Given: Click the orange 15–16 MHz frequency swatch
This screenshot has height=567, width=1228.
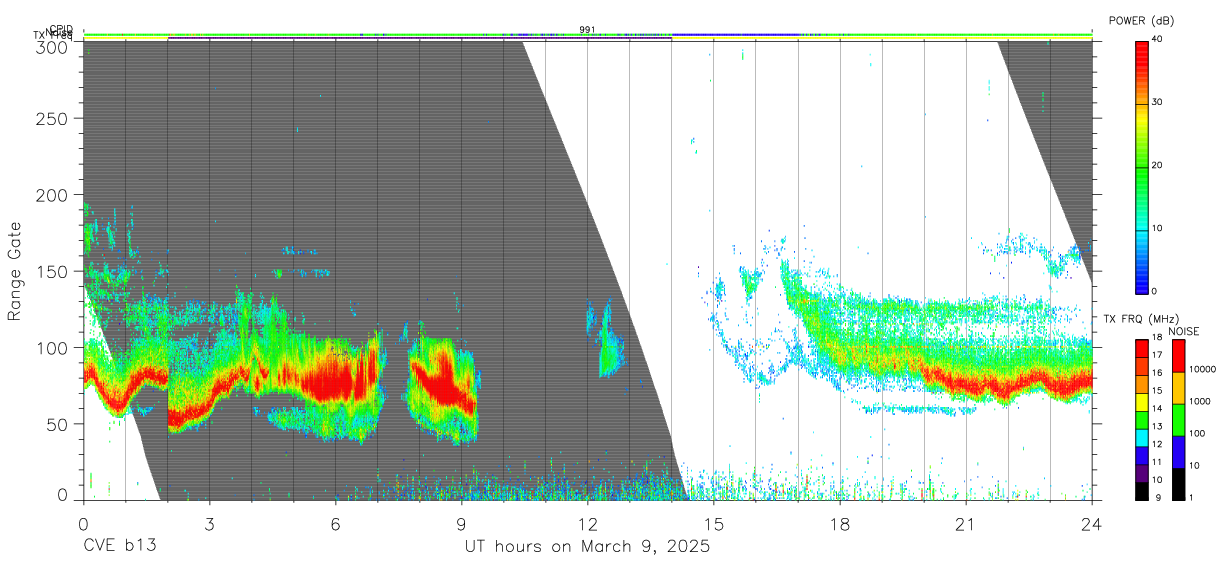Looking at the screenshot, I should click(1141, 383).
